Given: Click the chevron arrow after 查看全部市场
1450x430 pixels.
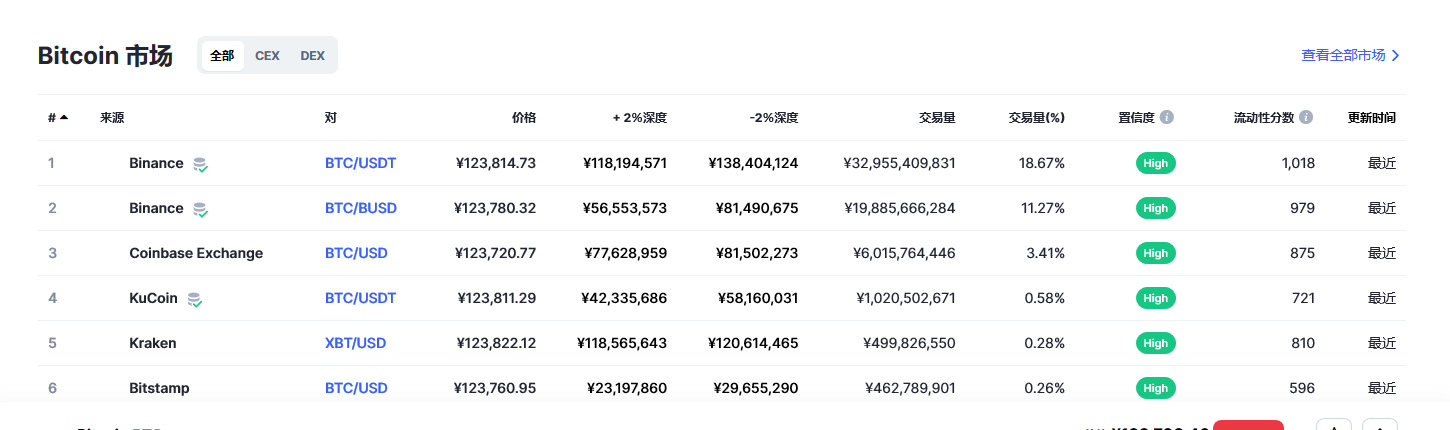Looking at the screenshot, I should [x=1396, y=56].
